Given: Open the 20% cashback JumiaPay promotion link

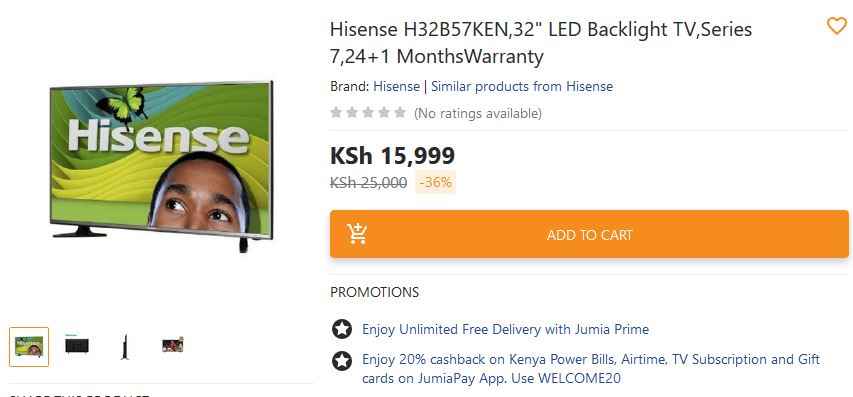Looking at the screenshot, I should click(591, 368).
